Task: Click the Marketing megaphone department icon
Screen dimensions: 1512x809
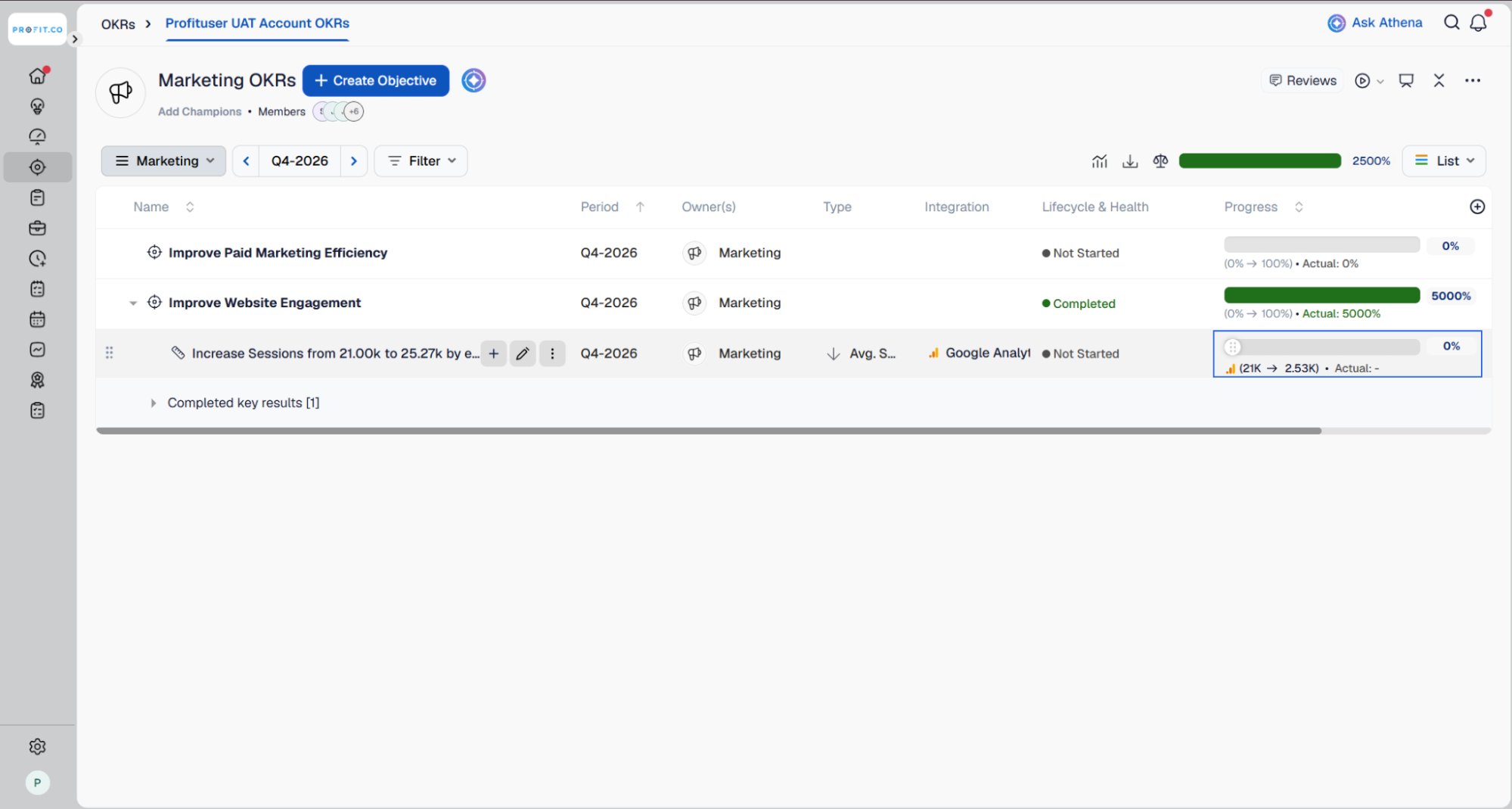Action: coord(120,92)
